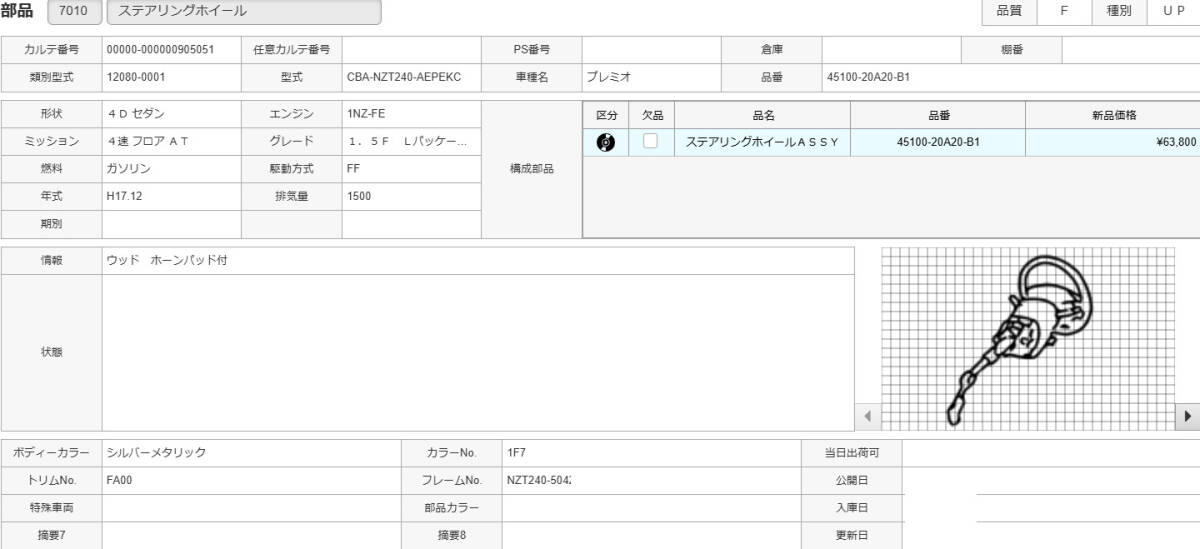Image resolution: width=1200 pixels, height=549 pixels.
Task: Click the 品質 value F field
Action: pos(1063,11)
